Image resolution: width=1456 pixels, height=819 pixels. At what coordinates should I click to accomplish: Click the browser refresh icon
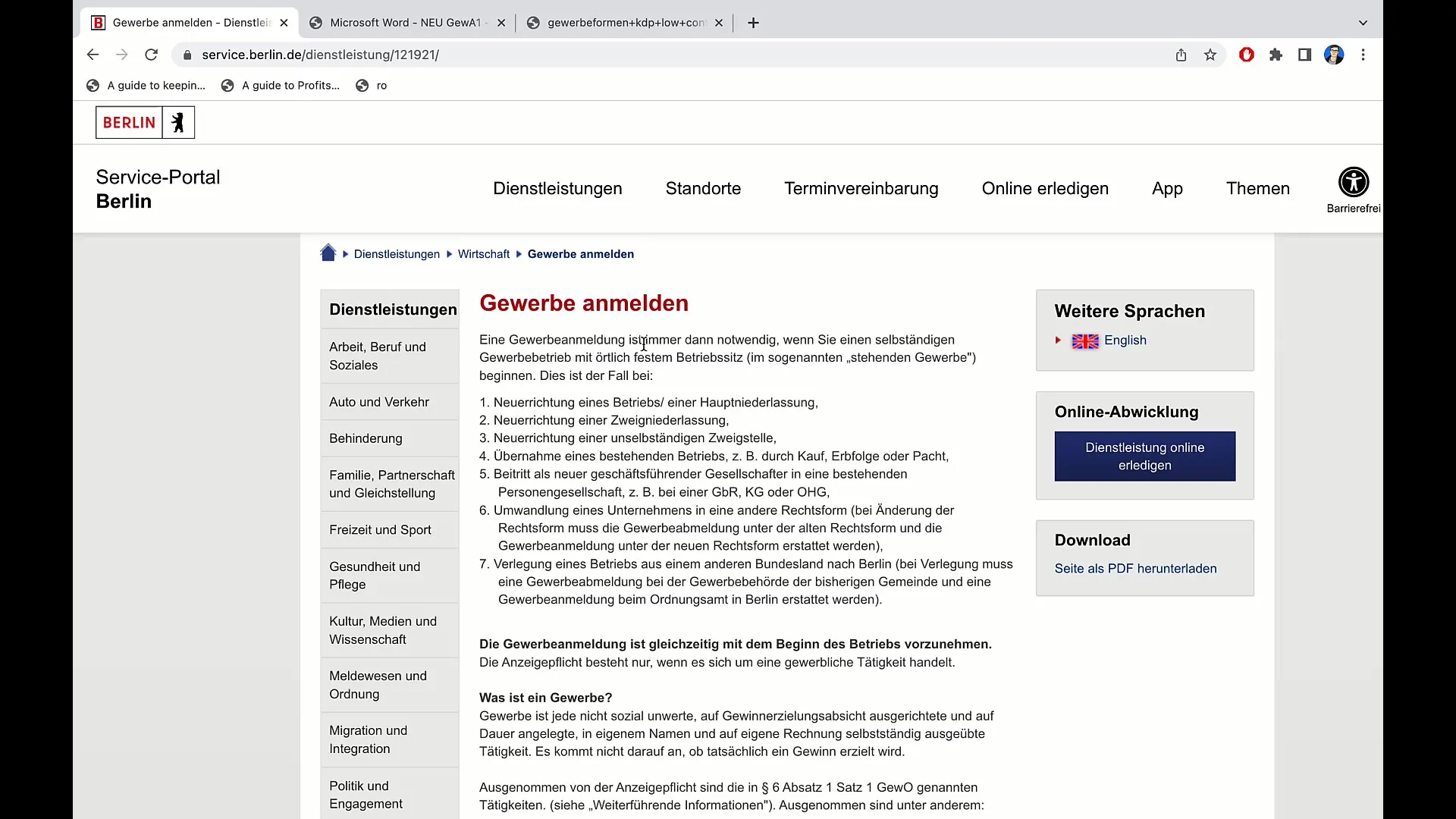click(x=152, y=55)
